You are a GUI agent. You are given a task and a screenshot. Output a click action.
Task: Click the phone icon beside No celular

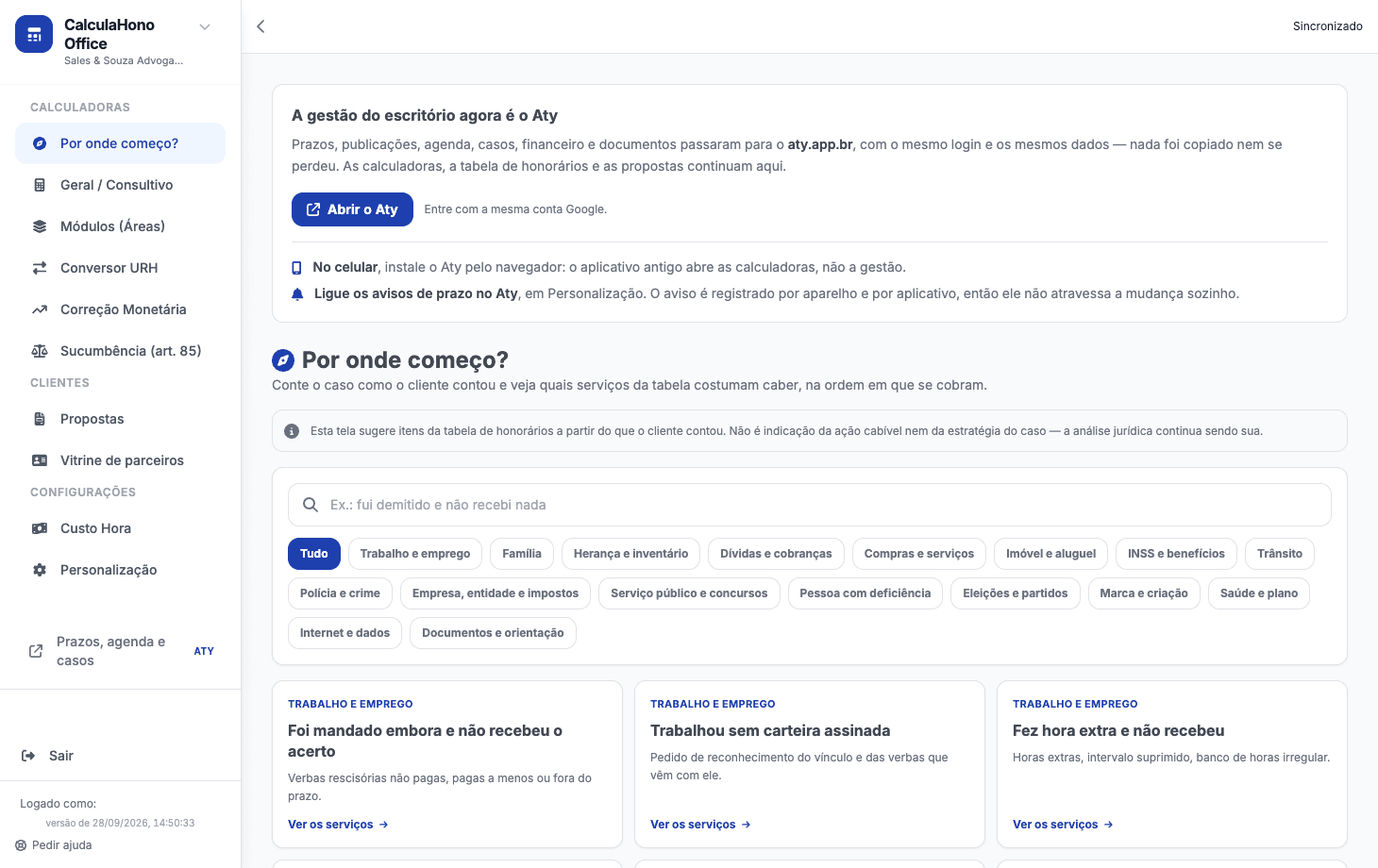pos(297,268)
